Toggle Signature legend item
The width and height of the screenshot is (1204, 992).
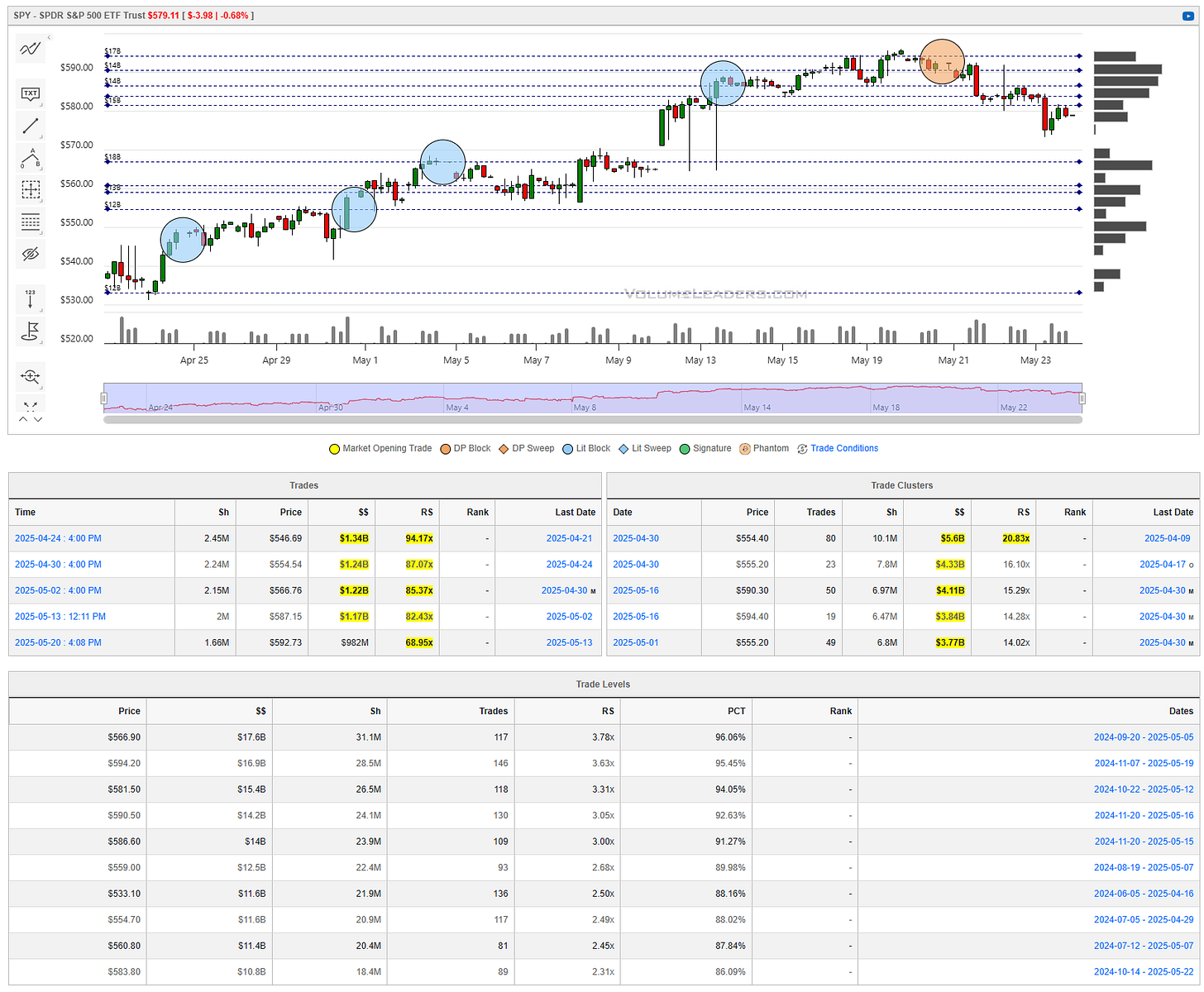tap(705, 449)
